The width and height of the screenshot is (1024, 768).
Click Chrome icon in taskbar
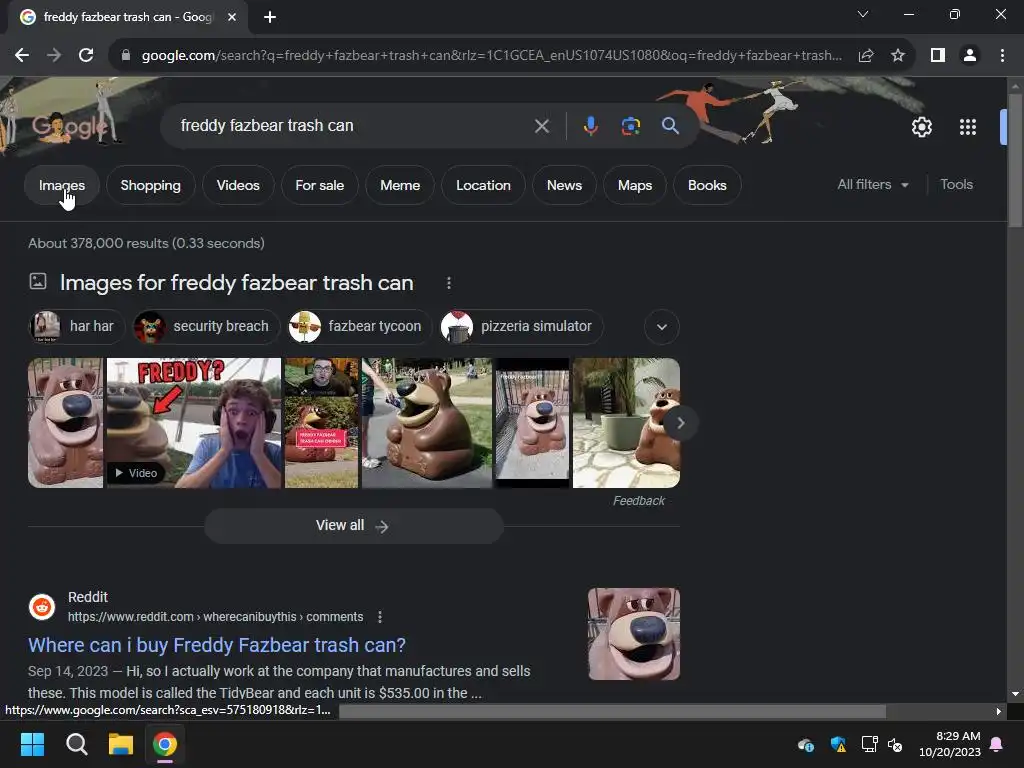[x=165, y=744]
